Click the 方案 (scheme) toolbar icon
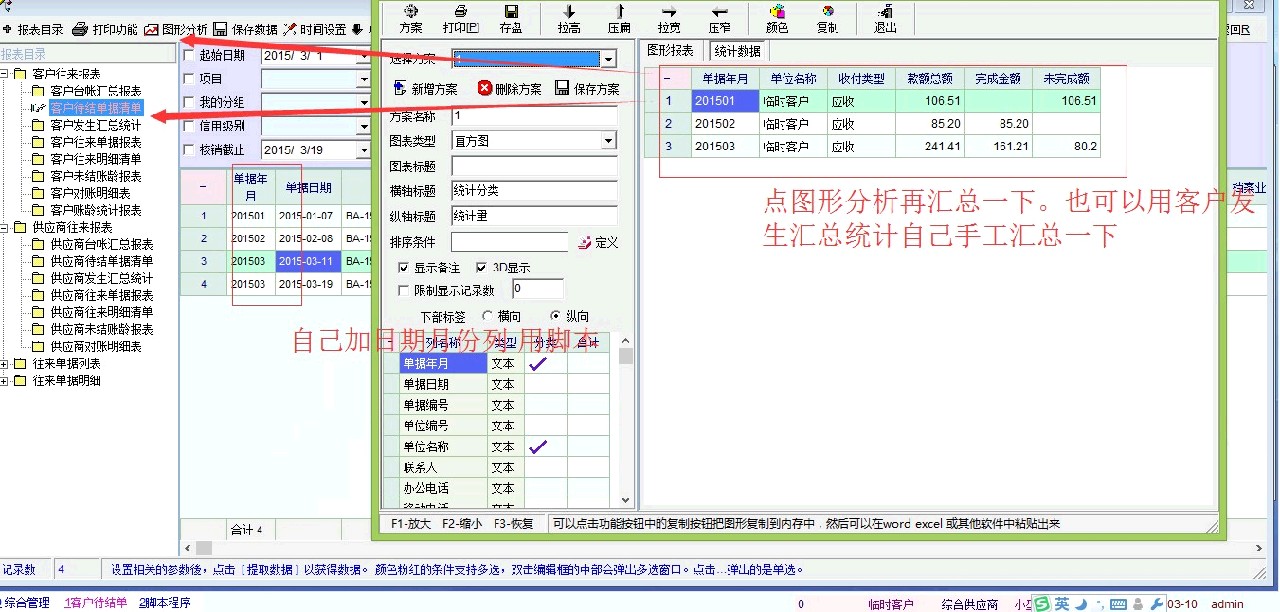The height and width of the screenshot is (612, 1280). pos(411,12)
